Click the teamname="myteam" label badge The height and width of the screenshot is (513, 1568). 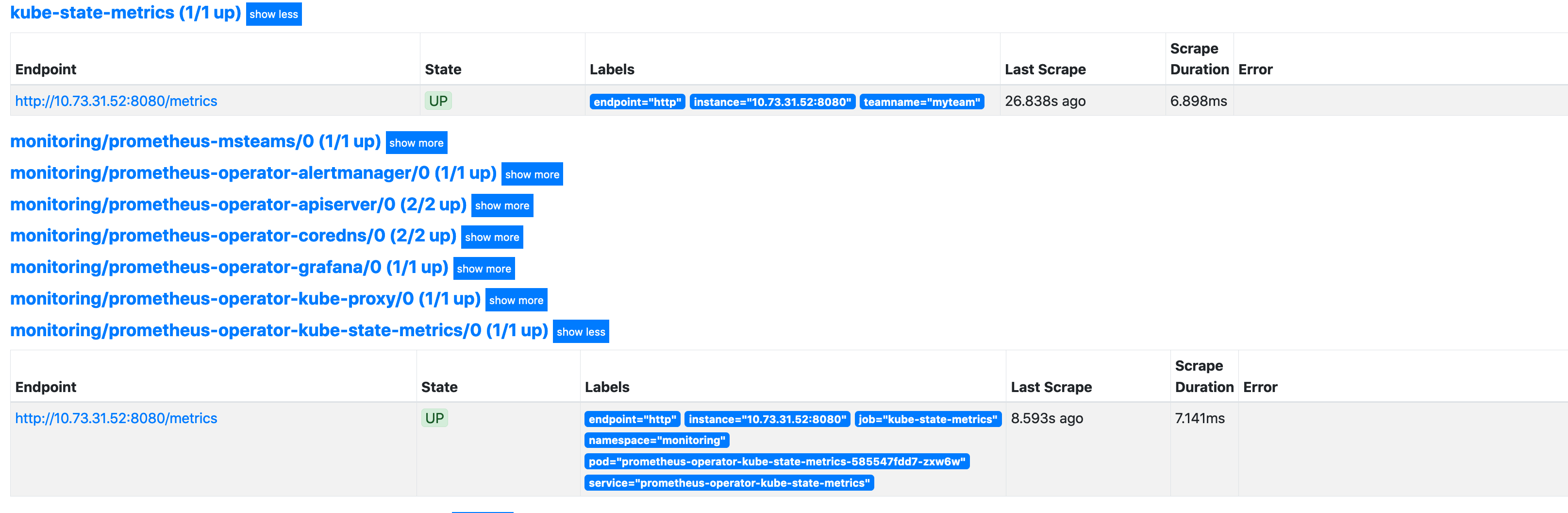pos(921,102)
